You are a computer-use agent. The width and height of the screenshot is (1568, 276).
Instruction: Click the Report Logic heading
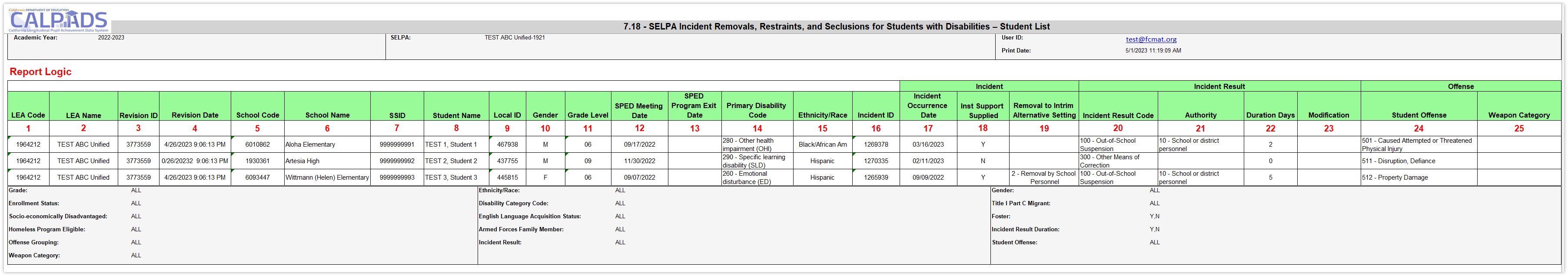[x=40, y=72]
